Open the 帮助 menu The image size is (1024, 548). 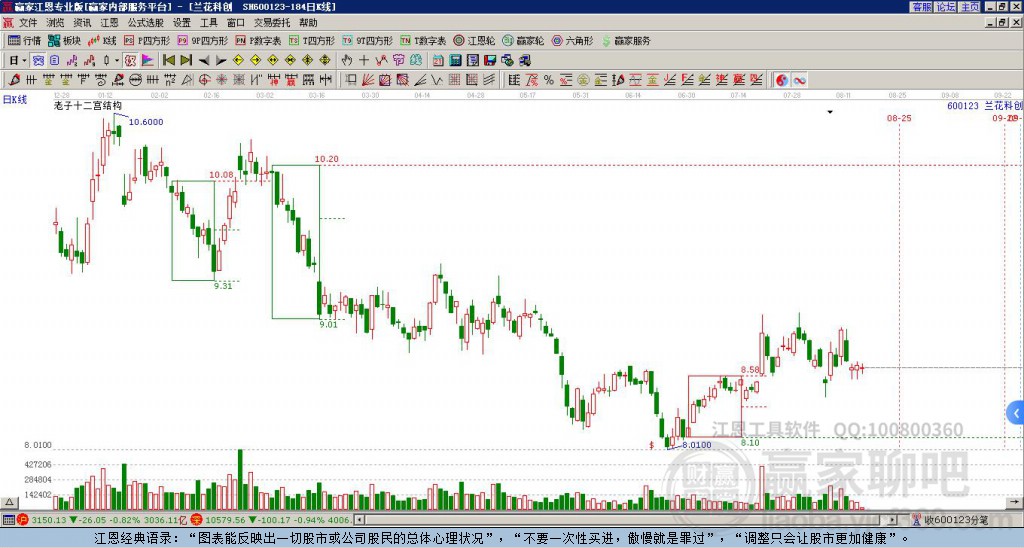click(x=308, y=23)
